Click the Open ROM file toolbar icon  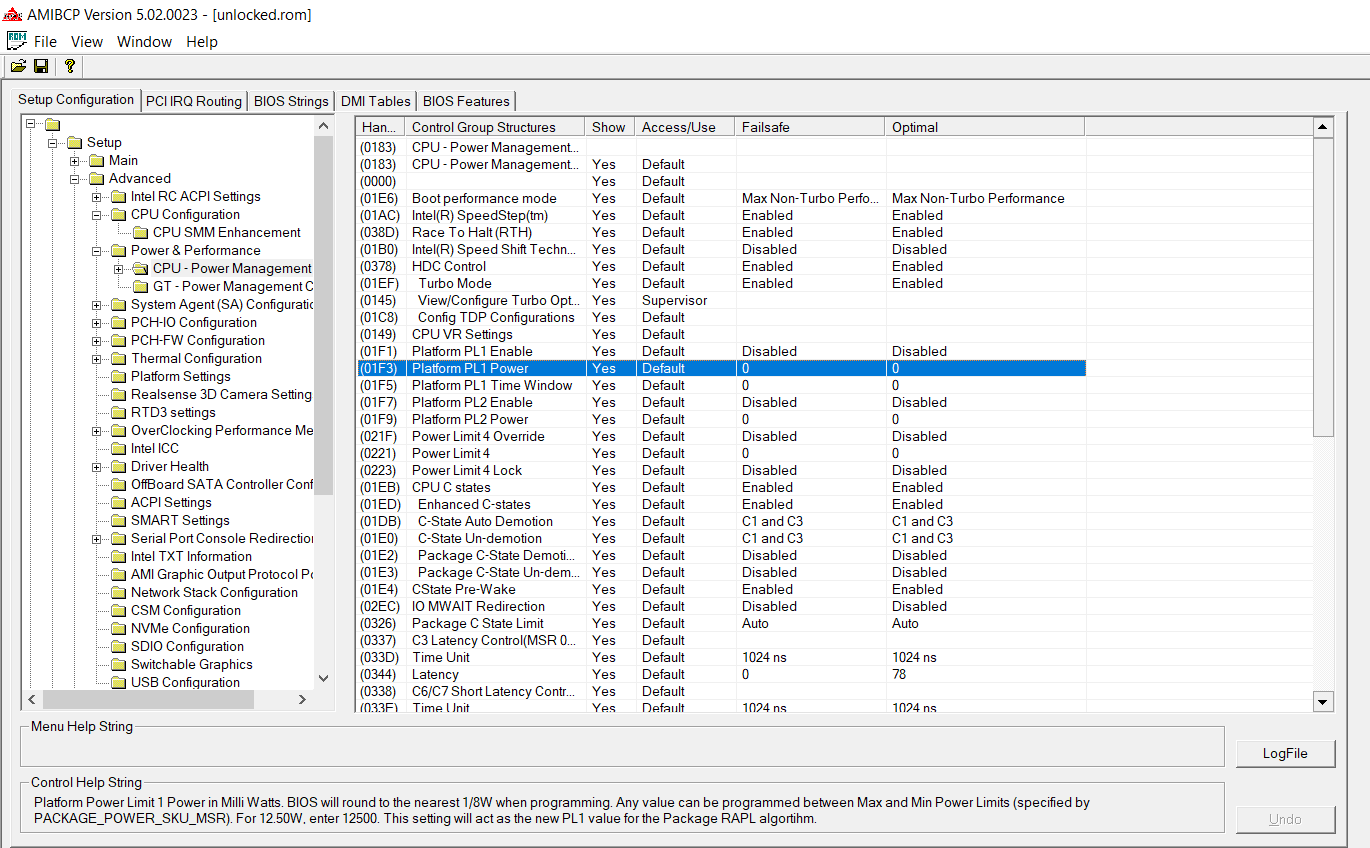tap(18, 66)
